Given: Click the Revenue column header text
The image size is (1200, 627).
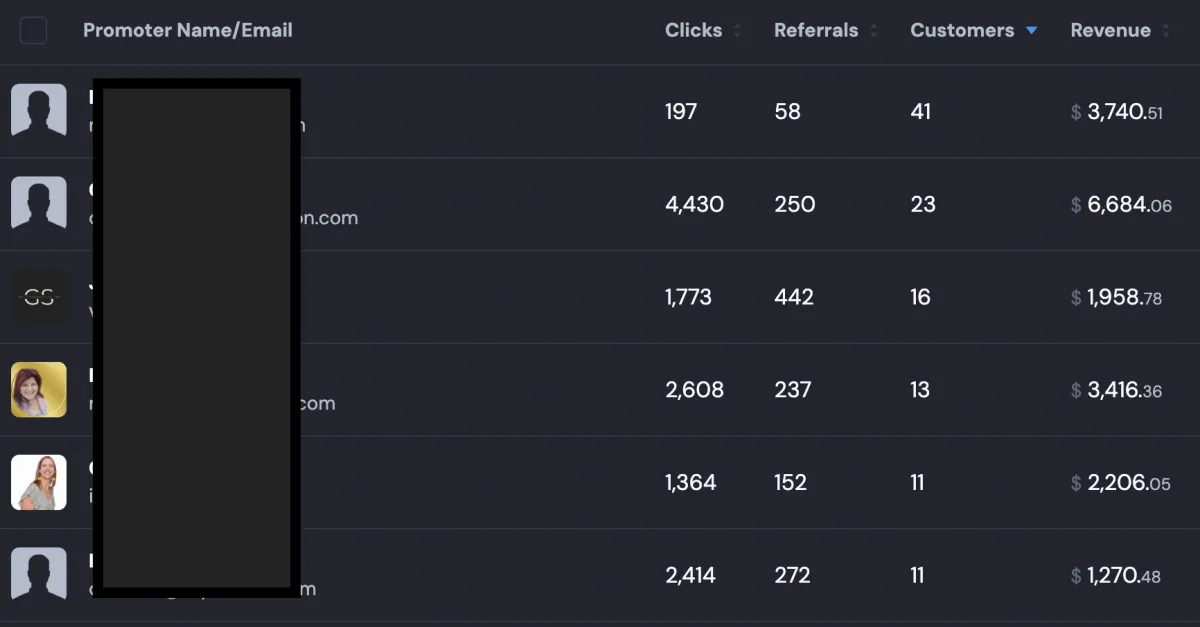Looking at the screenshot, I should point(1110,31).
